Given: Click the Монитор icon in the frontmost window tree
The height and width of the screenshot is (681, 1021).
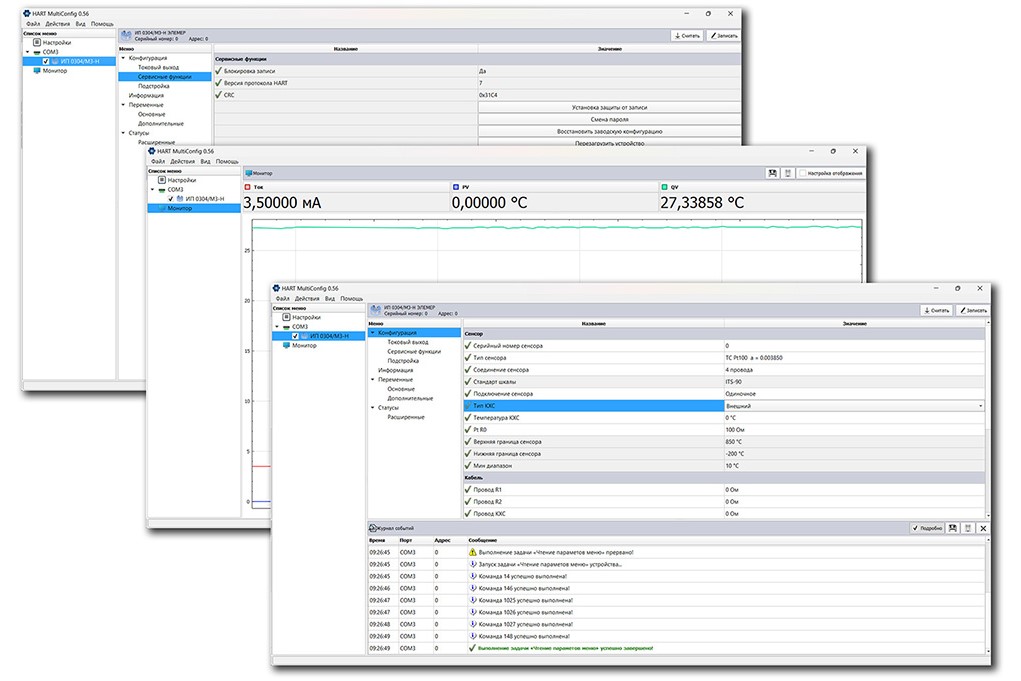Looking at the screenshot, I should coord(286,345).
